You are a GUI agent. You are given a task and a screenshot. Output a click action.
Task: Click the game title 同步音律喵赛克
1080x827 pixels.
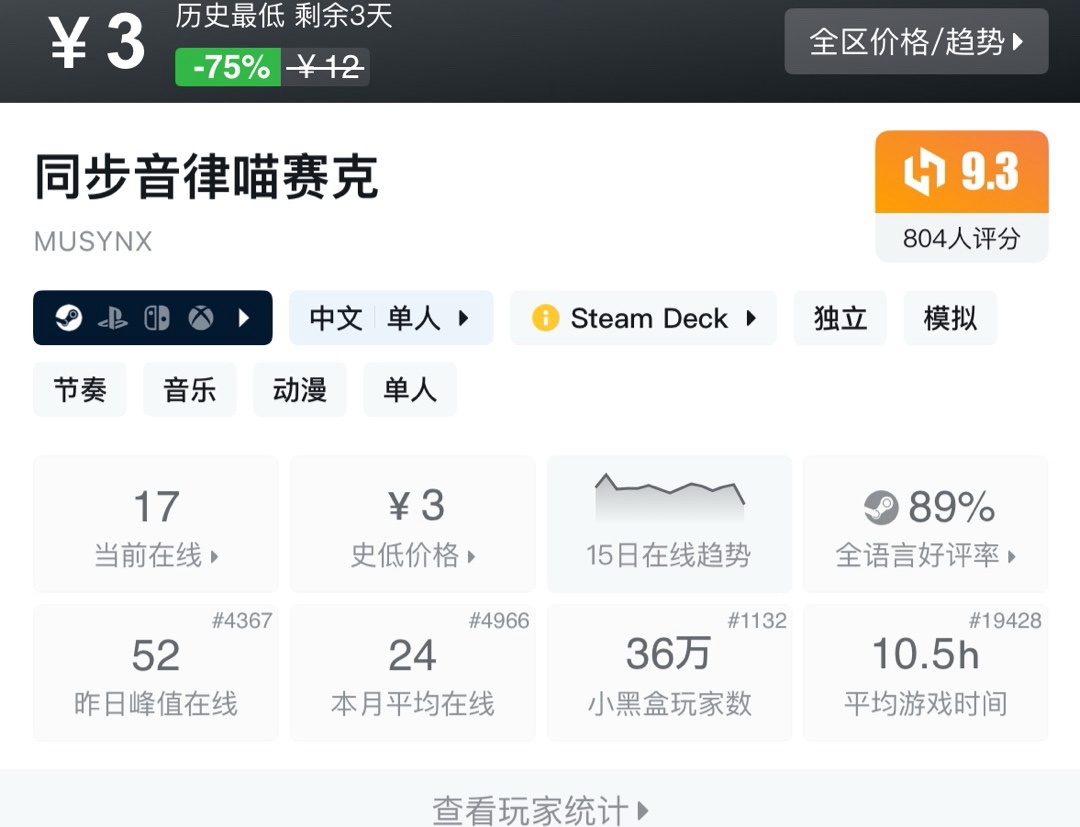pos(207,177)
